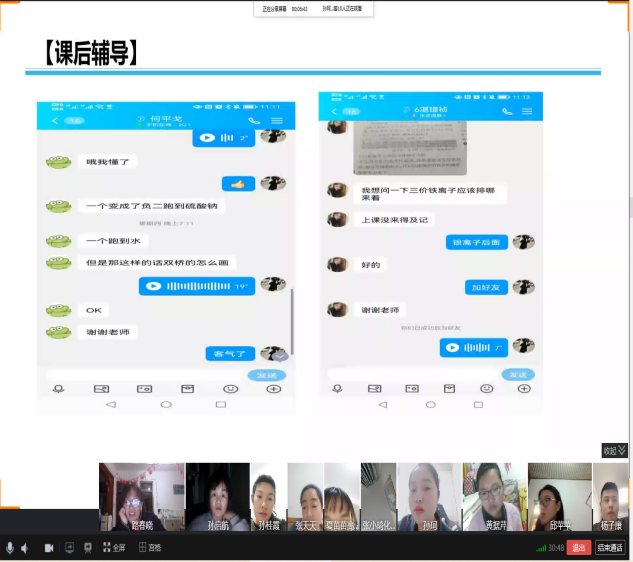Click the robot-shaped icon in the toolbar
The height and width of the screenshot is (562, 633).
(88, 548)
